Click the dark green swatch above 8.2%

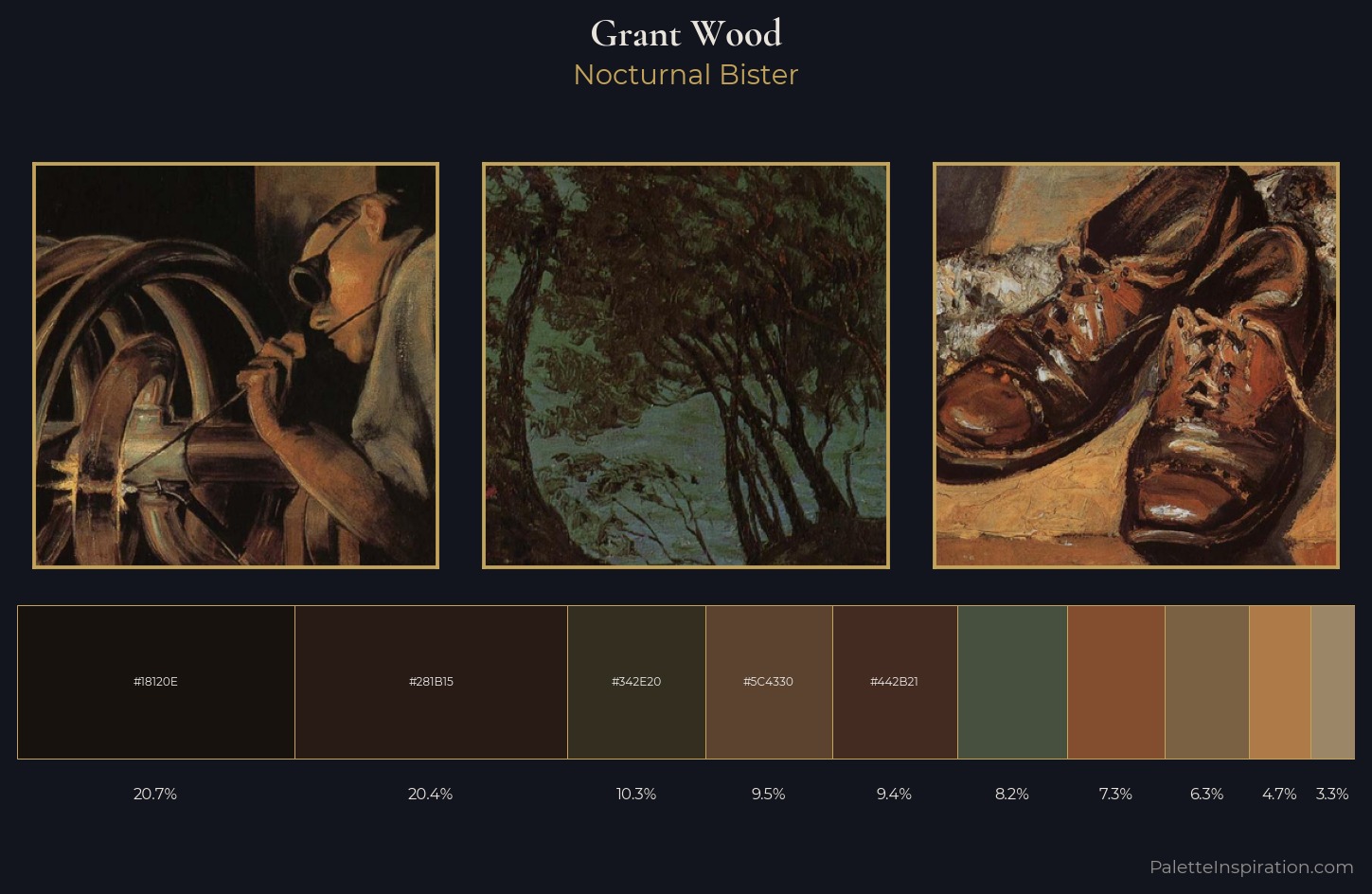pos(1012,682)
